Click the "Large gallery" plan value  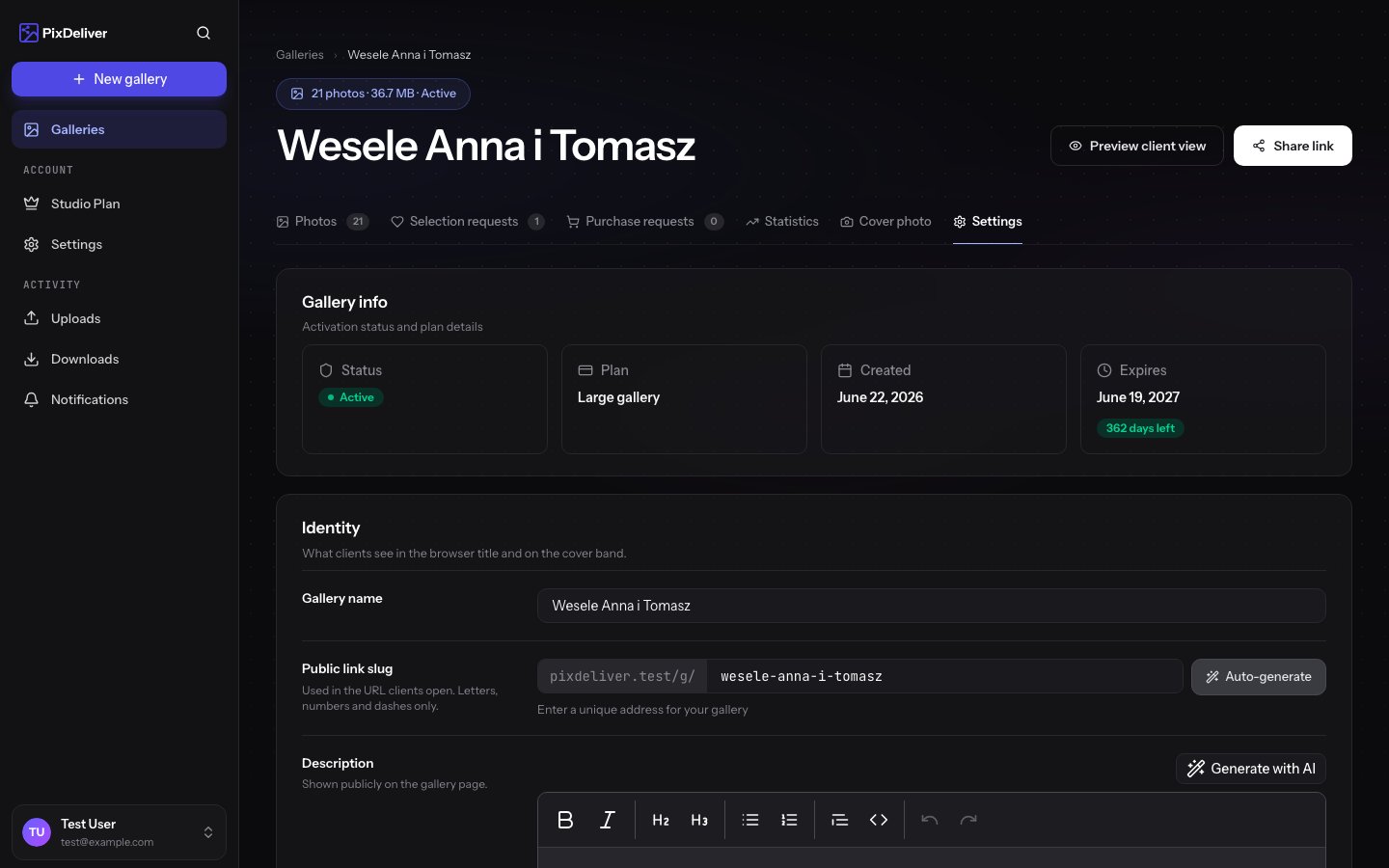pyautogui.click(x=618, y=397)
